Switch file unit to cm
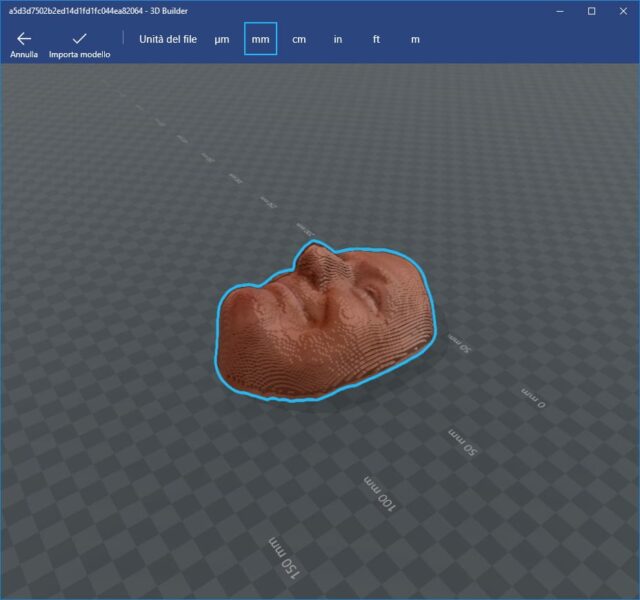 click(x=299, y=39)
